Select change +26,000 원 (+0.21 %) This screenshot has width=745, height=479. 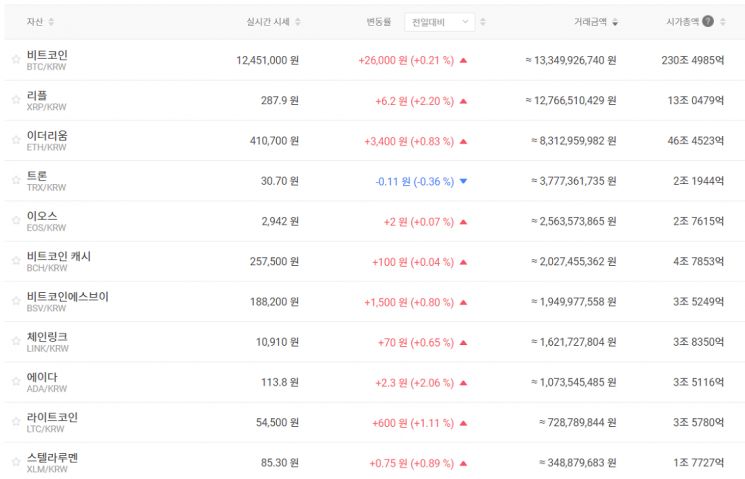pyautogui.click(x=406, y=60)
